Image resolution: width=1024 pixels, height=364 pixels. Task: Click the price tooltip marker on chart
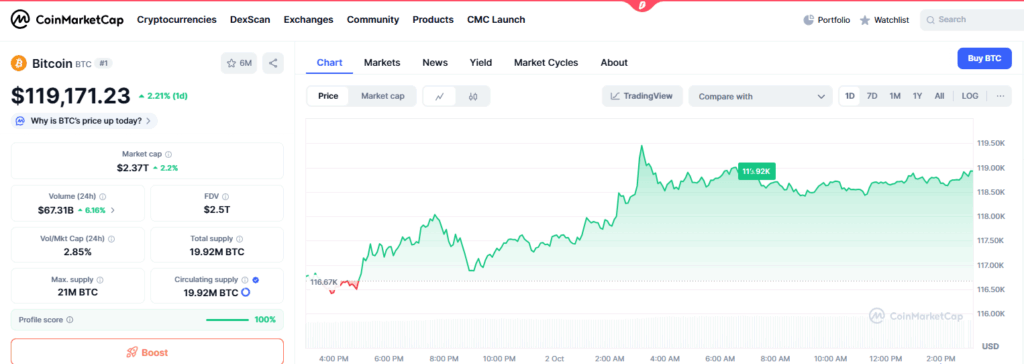click(x=756, y=171)
